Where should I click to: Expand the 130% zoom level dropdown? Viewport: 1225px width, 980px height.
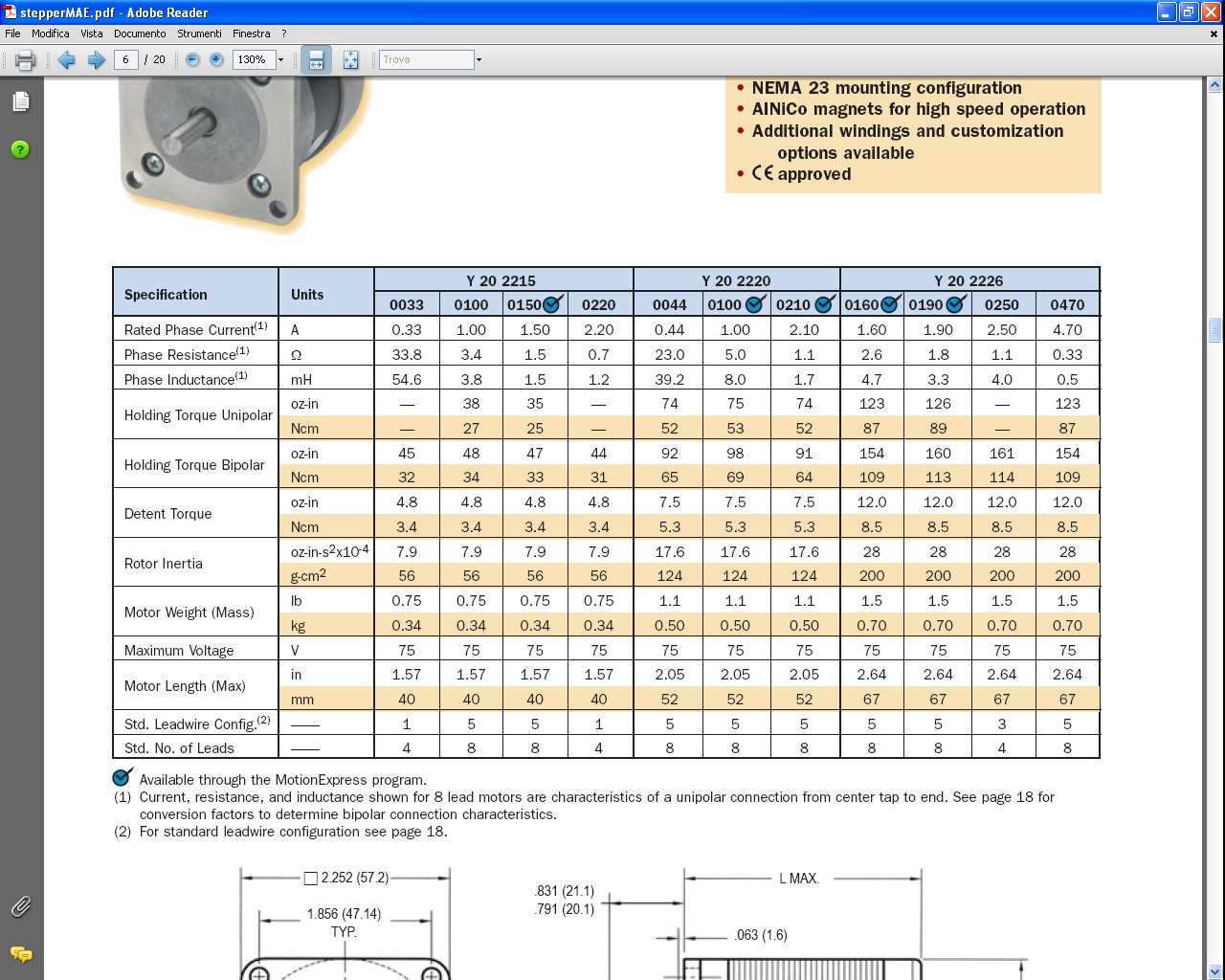tap(280, 60)
